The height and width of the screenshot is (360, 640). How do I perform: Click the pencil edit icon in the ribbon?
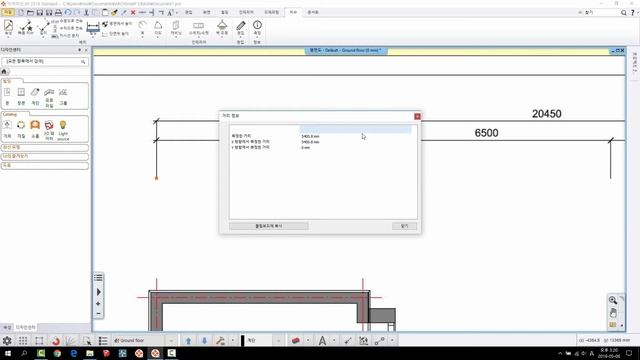coord(241,26)
